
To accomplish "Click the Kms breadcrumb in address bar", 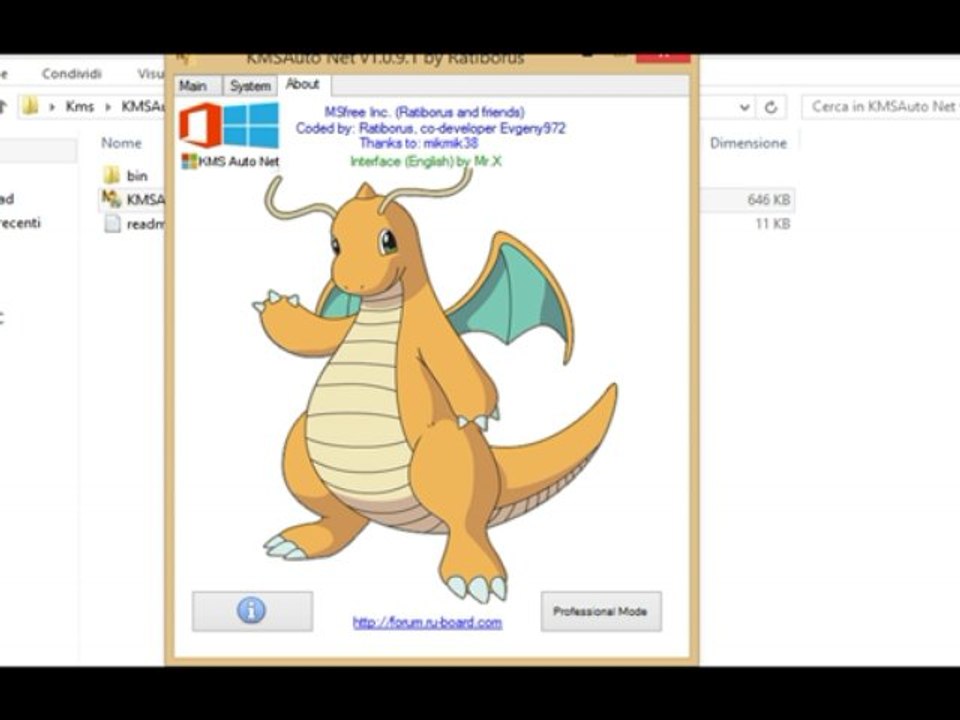I will point(80,107).
